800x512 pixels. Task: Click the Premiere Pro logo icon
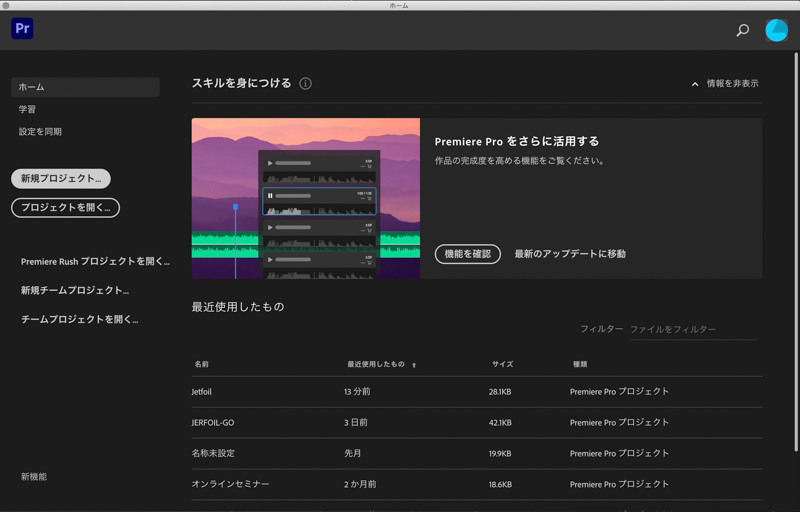pyautogui.click(x=22, y=29)
